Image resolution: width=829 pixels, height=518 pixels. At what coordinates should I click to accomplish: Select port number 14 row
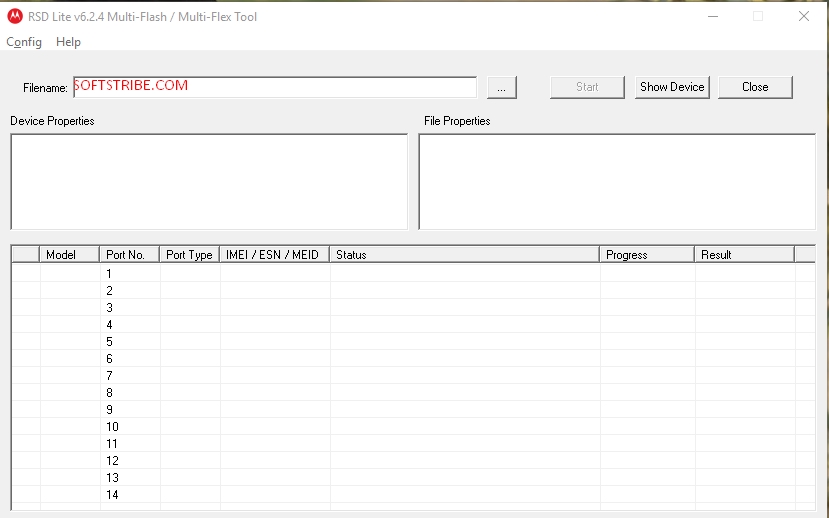click(413, 494)
